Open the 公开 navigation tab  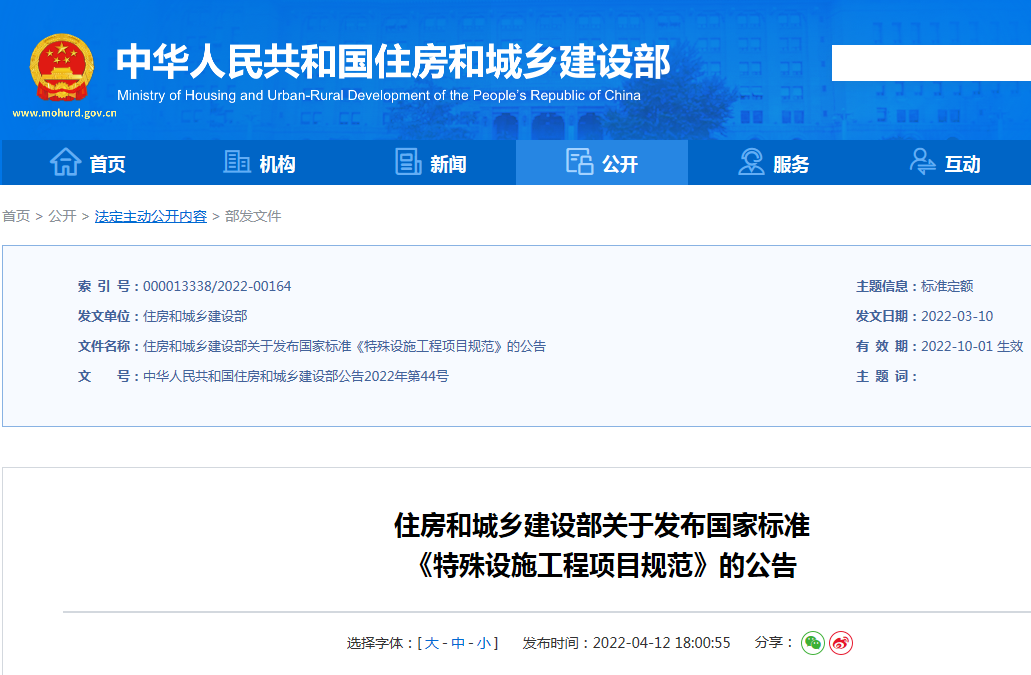(x=602, y=163)
